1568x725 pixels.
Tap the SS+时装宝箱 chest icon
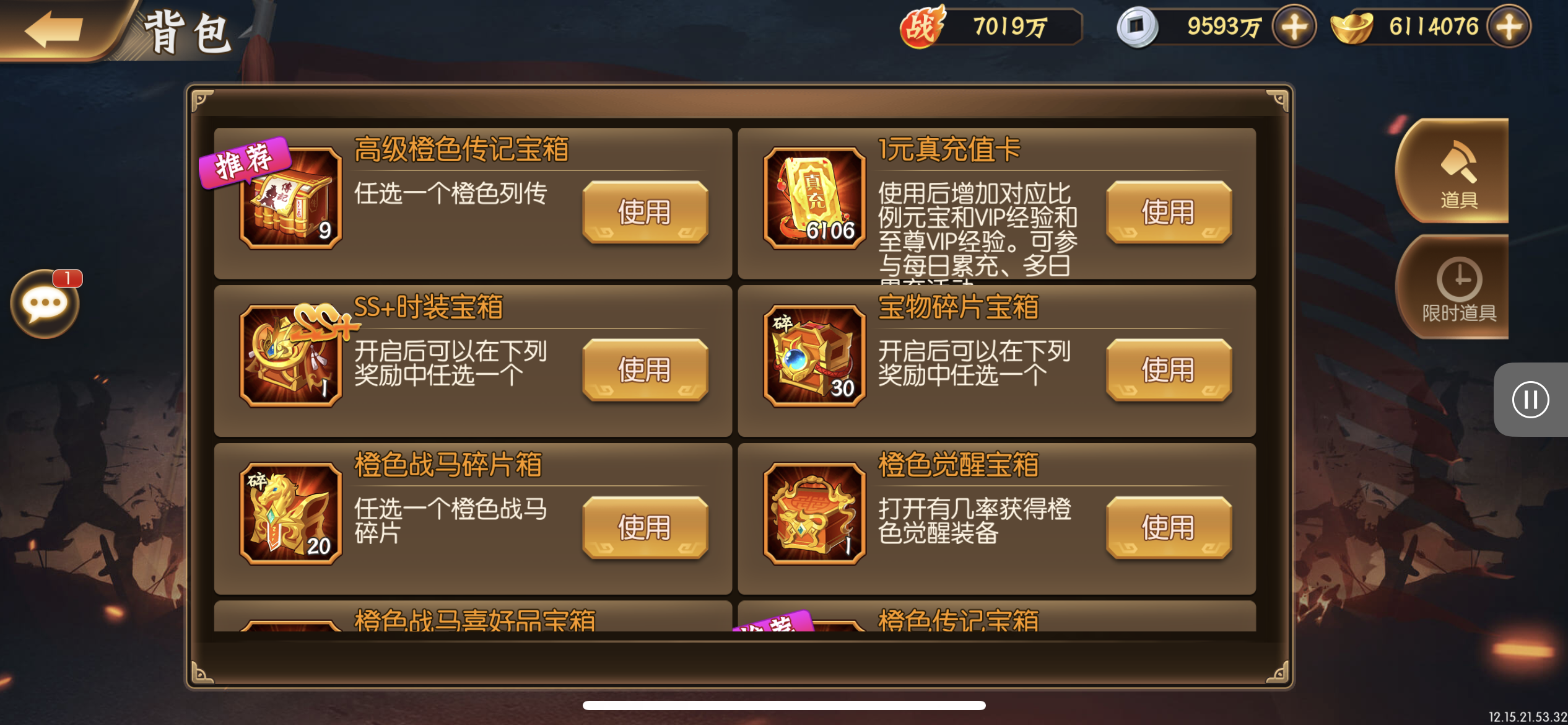coord(291,356)
